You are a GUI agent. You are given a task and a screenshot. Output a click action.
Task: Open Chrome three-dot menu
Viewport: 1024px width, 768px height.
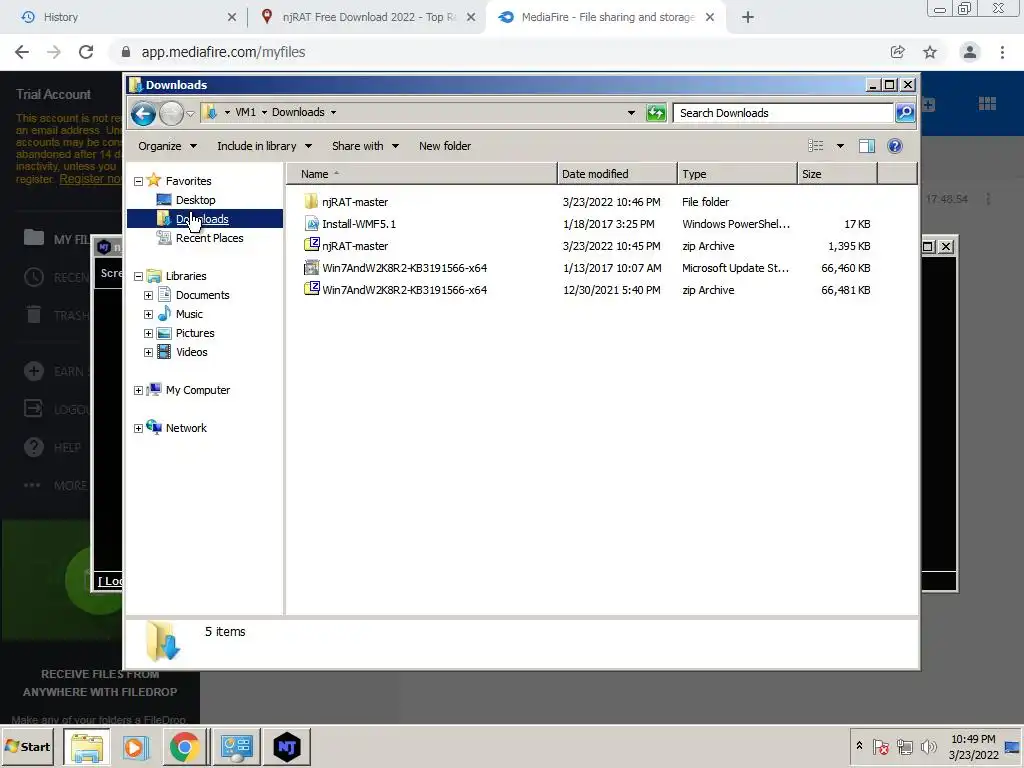(x=1002, y=52)
